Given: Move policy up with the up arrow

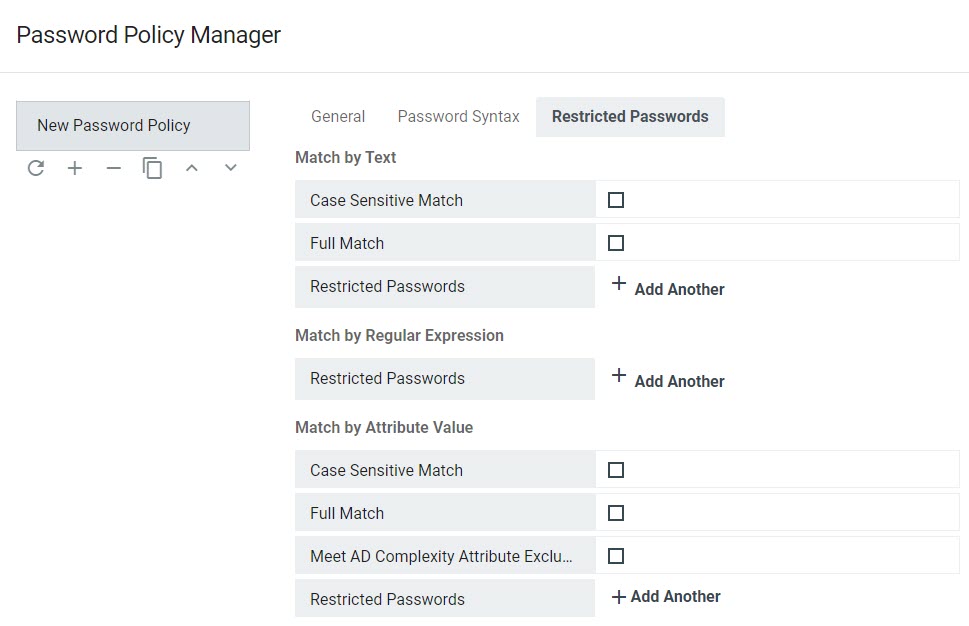Looking at the screenshot, I should pyautogui.click(x=192, y=168).
